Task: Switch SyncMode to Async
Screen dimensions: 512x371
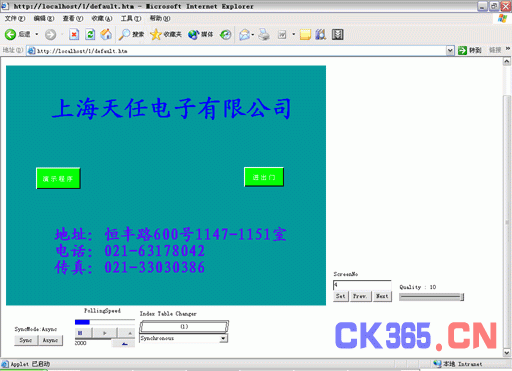Action: [x=50, y=340]
